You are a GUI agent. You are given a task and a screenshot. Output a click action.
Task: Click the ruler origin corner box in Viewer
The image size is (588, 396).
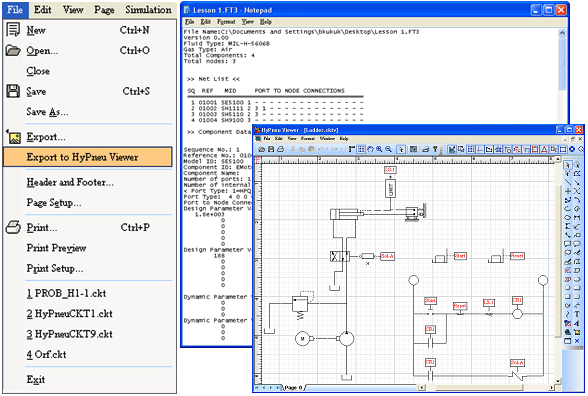point(258,160)
